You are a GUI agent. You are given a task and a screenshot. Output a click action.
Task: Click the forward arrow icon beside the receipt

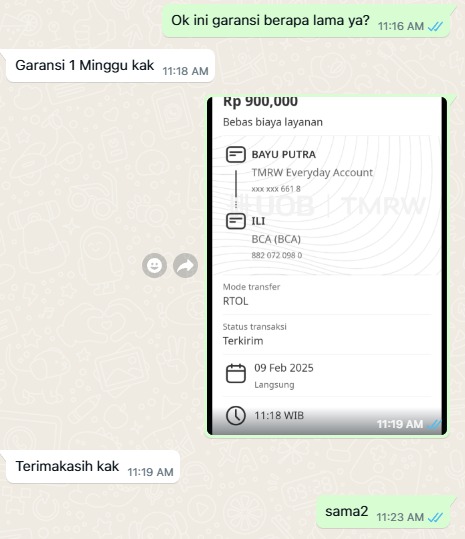[x=185, y=265]
